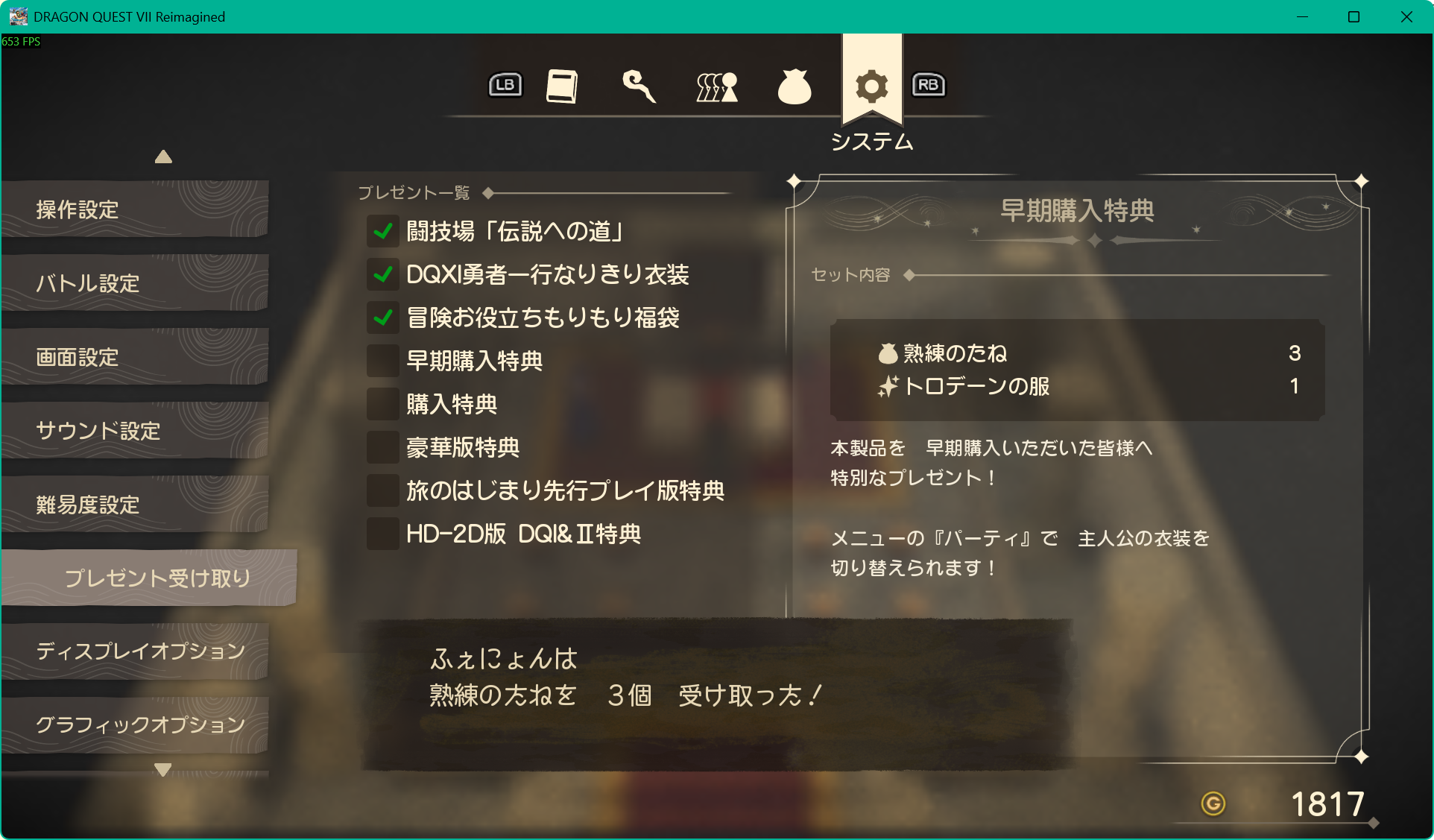Select HD-2D版 DQI&II特典 checkbox
Viewport: 1434px width, 840px height.
click(383, 534)
